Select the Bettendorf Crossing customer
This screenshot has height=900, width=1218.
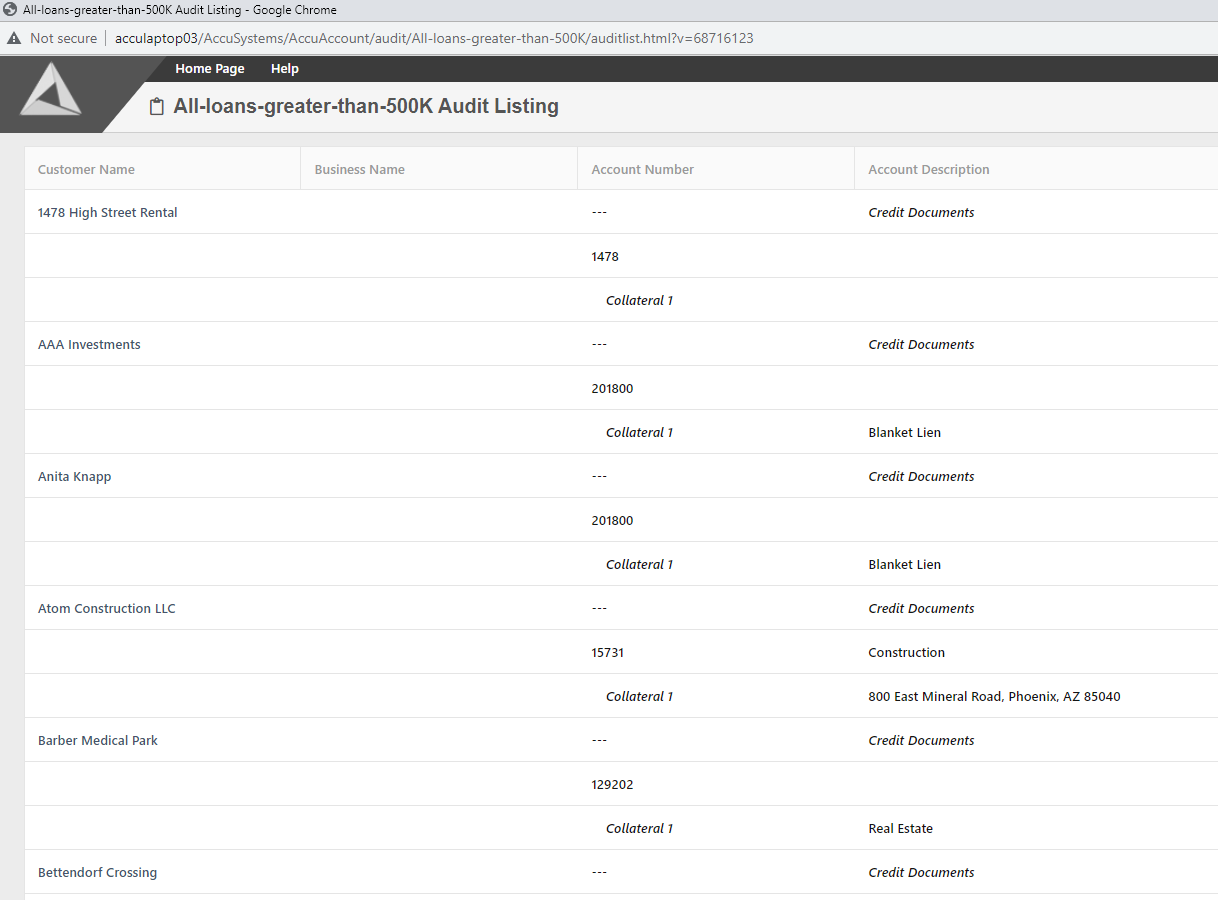(x=97, y=873)
